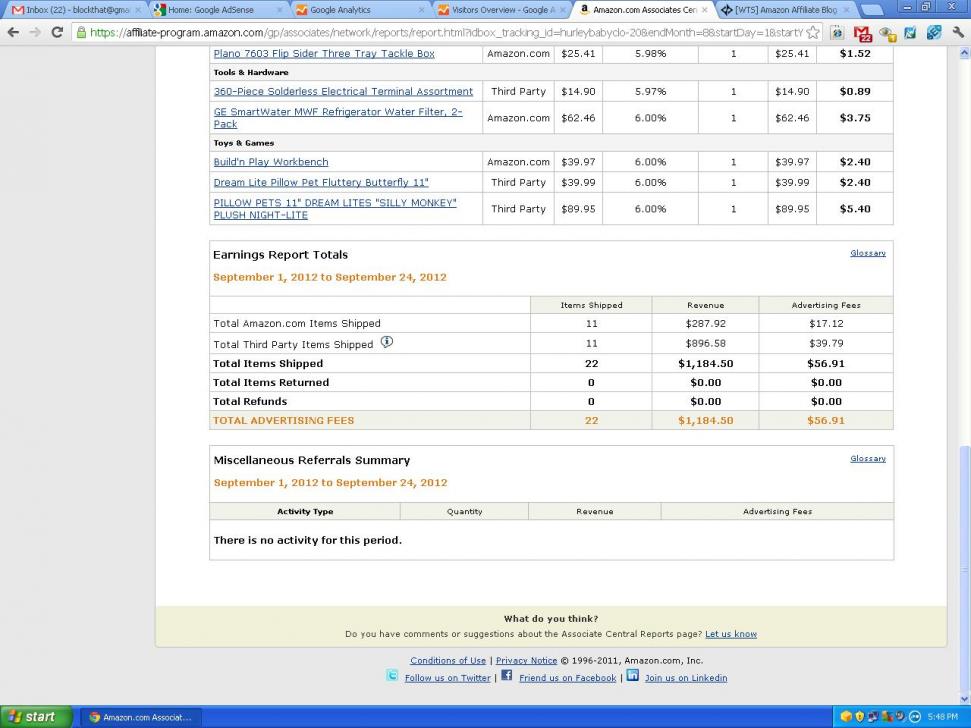Close the Visitors Overview tab

tap(564, 10)
